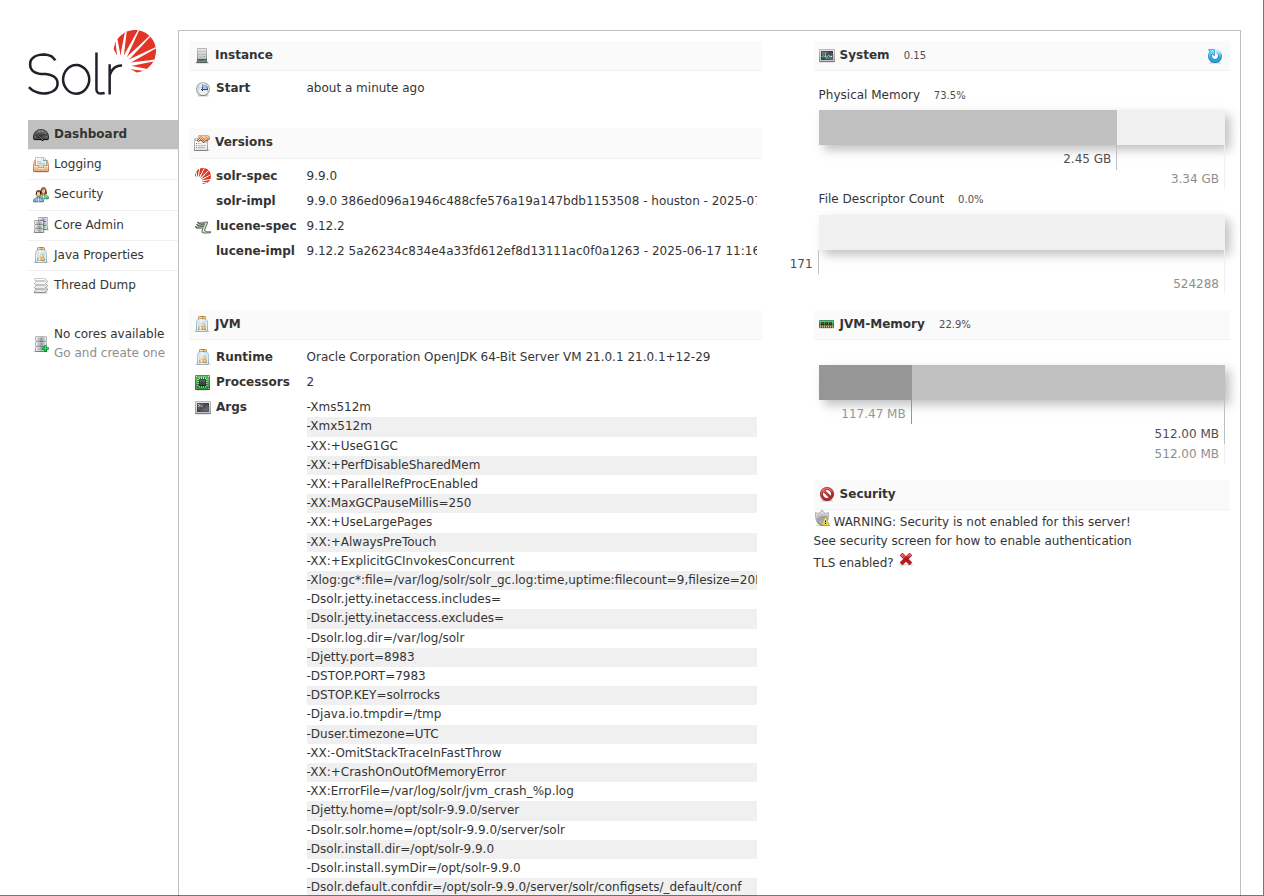
Task: Click the lucene-impl build string
Action: tap(532, 251)
